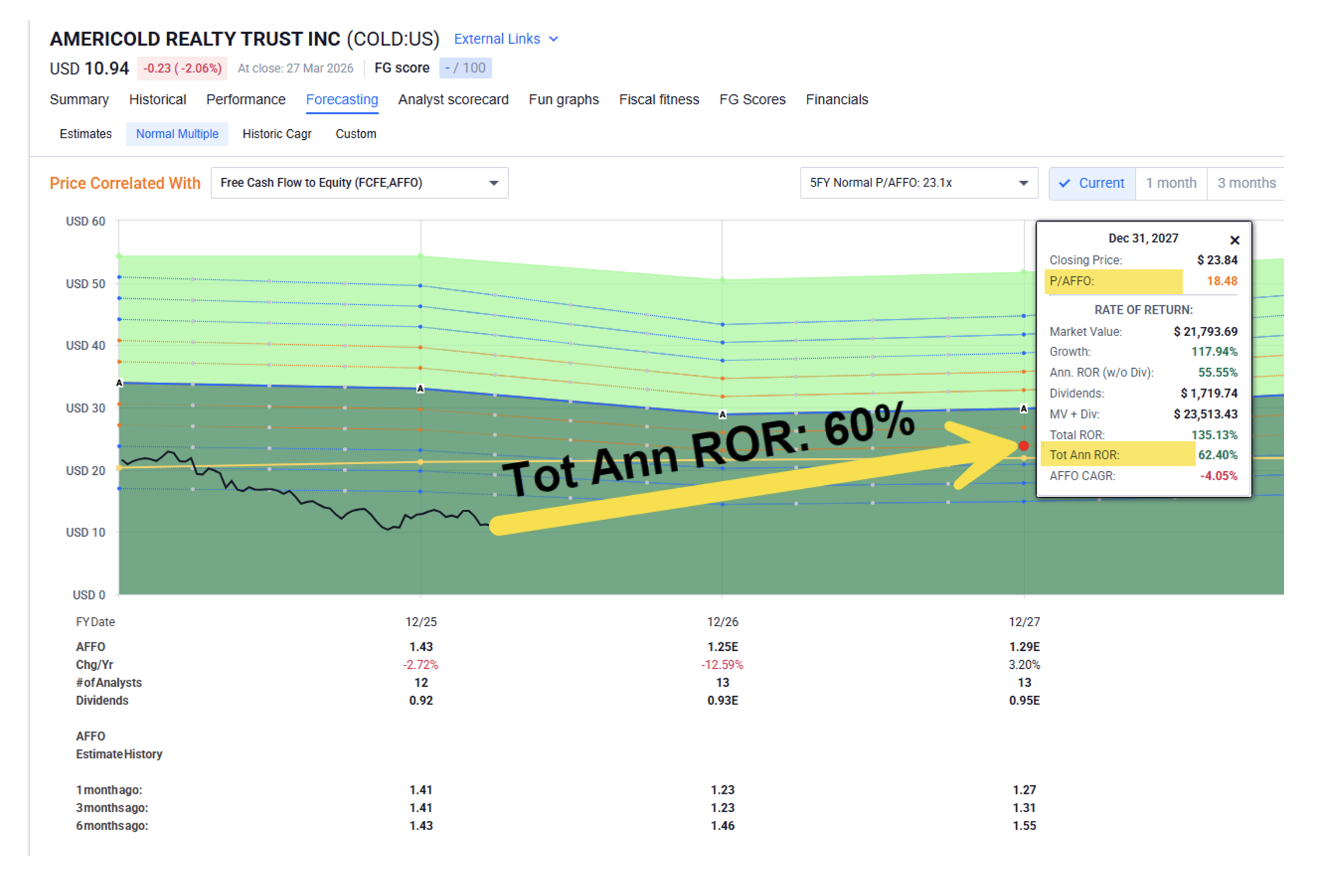Click the 12/26 AFFO estimate 1.25E
This screenshot has width=1339, height=896.
tap(722, 647)
